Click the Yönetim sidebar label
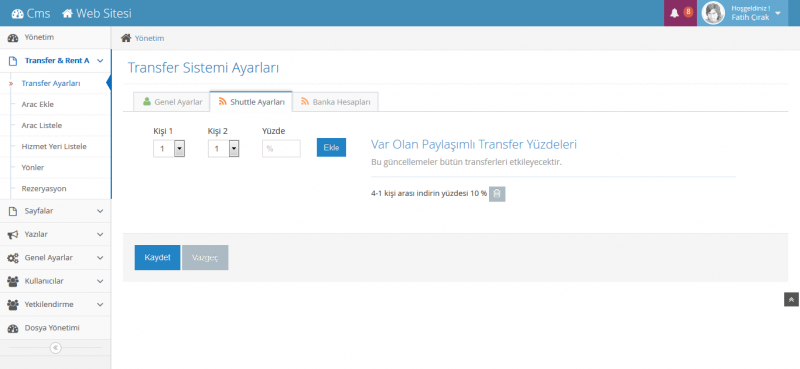This screenshot has width=800, height=369. 39,37
